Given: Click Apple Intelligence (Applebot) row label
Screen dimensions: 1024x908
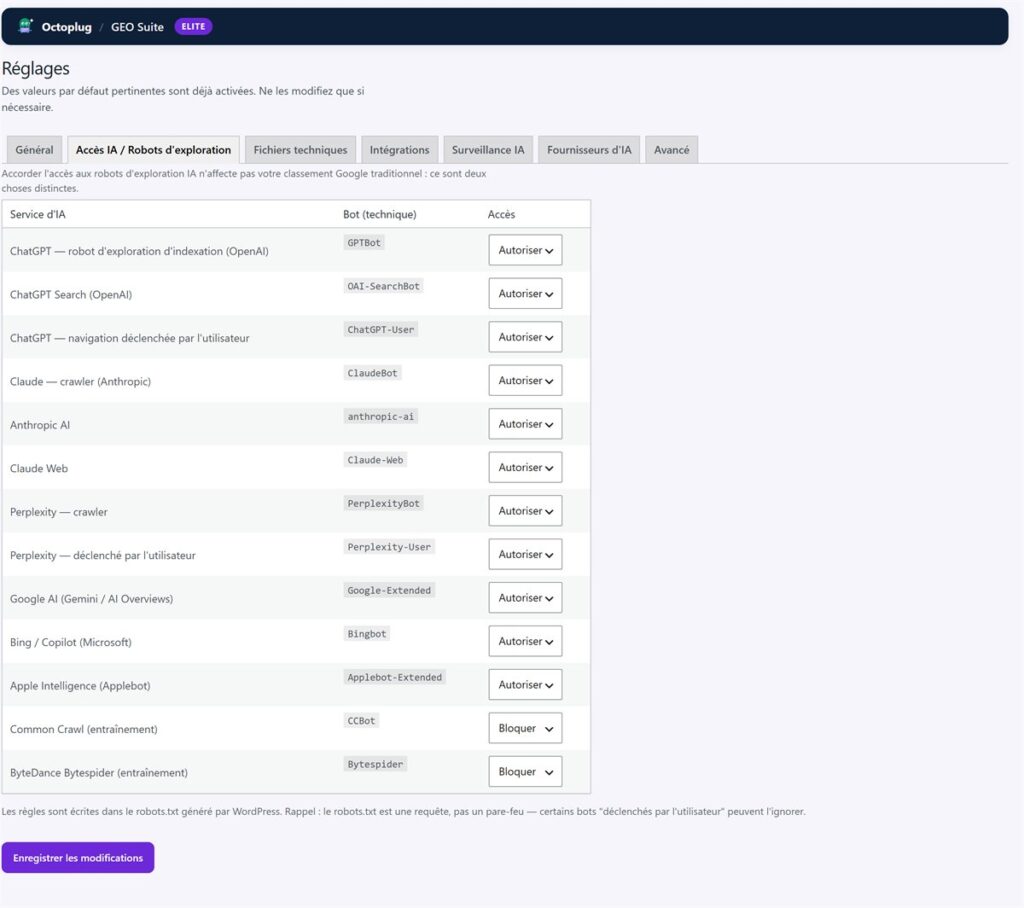Looking at the screenshot, I should tap(80, 686).
